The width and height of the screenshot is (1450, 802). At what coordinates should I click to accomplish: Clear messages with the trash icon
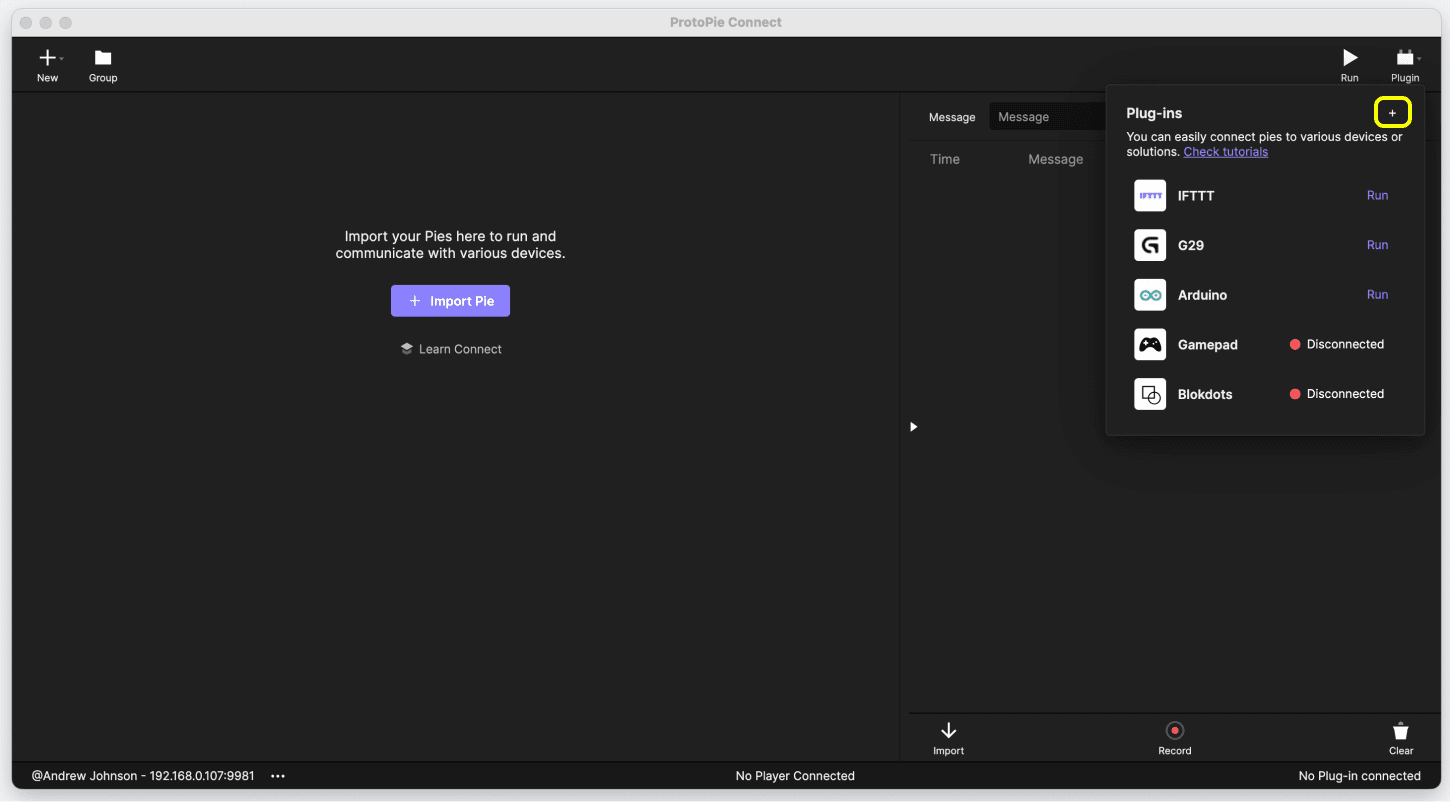pos(1400,731)
